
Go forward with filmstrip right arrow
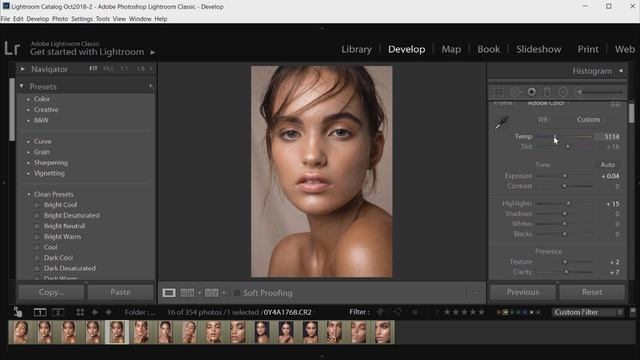pyautogui.click(x=109, y=312)
